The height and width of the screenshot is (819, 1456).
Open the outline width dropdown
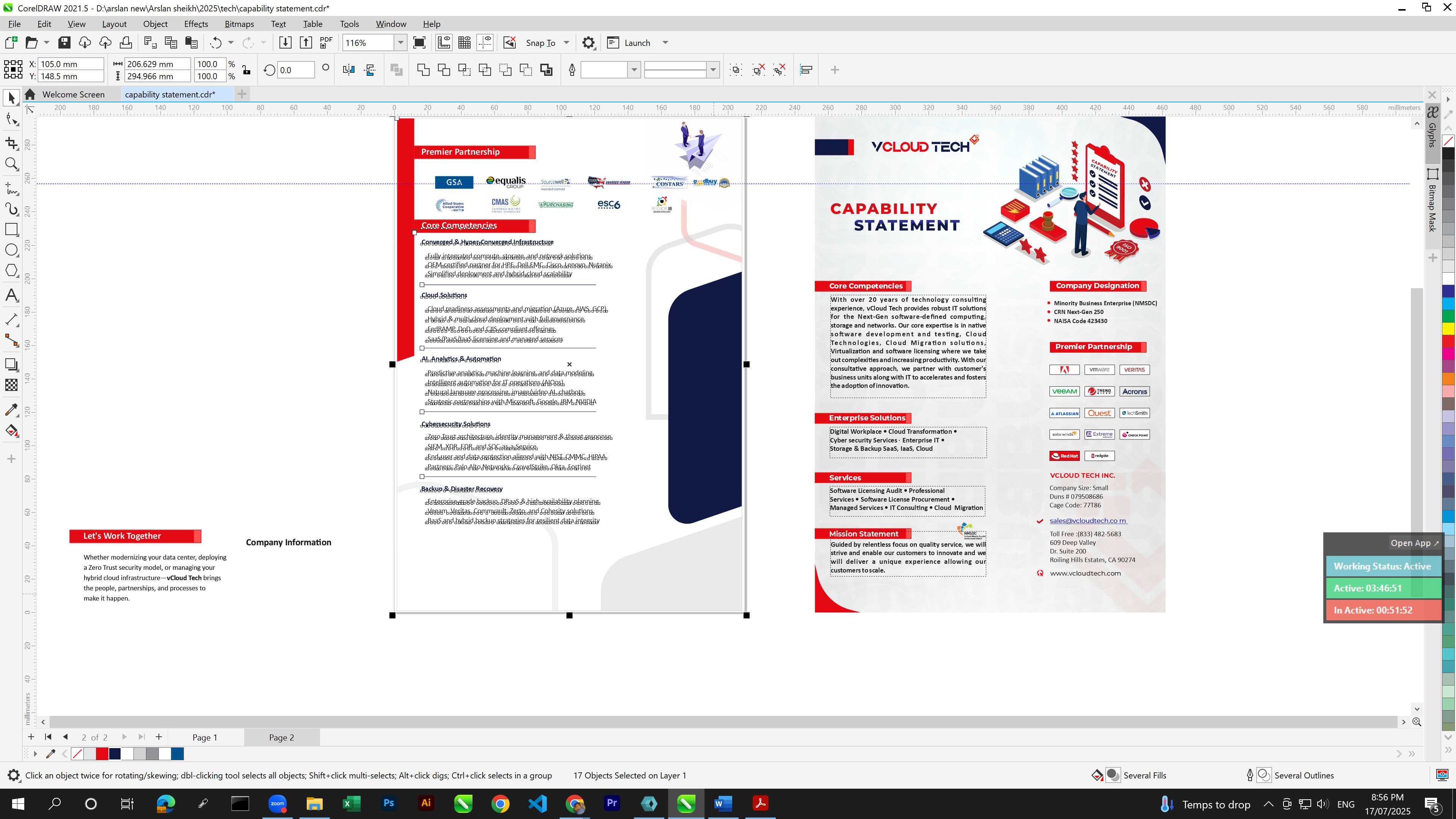click(634, 70)
